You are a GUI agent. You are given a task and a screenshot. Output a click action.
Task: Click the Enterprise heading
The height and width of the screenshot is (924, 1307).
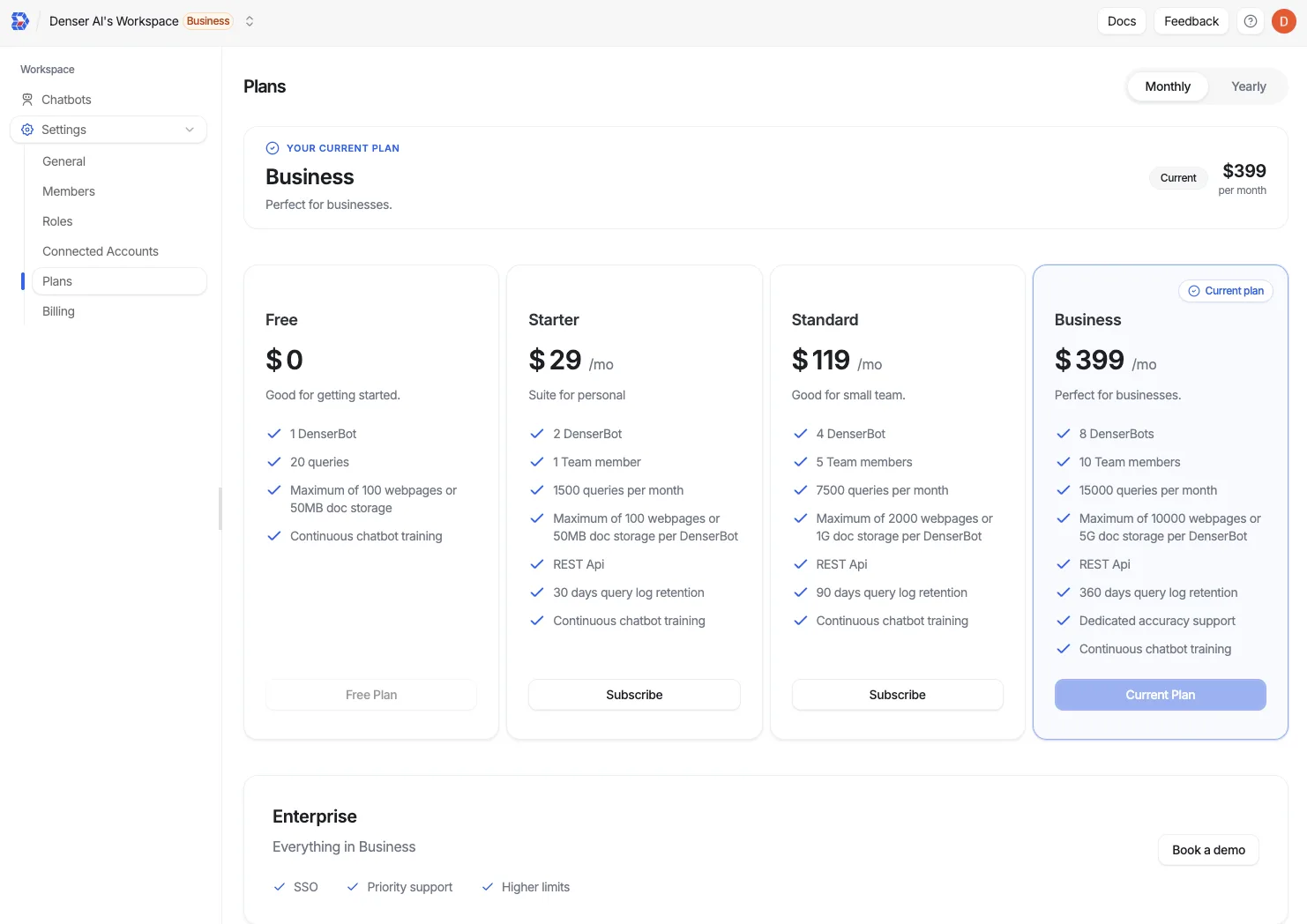(315, 816)
